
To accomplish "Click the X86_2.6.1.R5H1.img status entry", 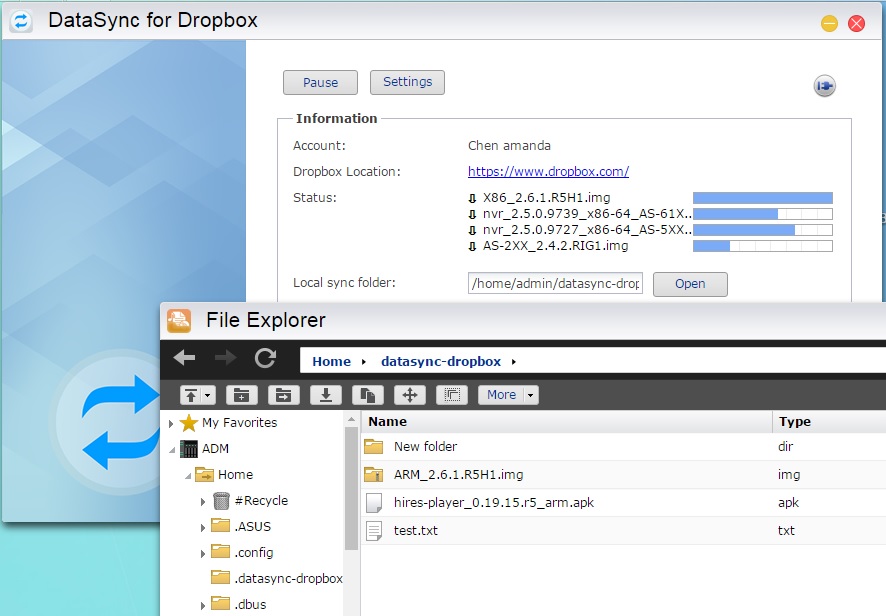I will (546, 198).
